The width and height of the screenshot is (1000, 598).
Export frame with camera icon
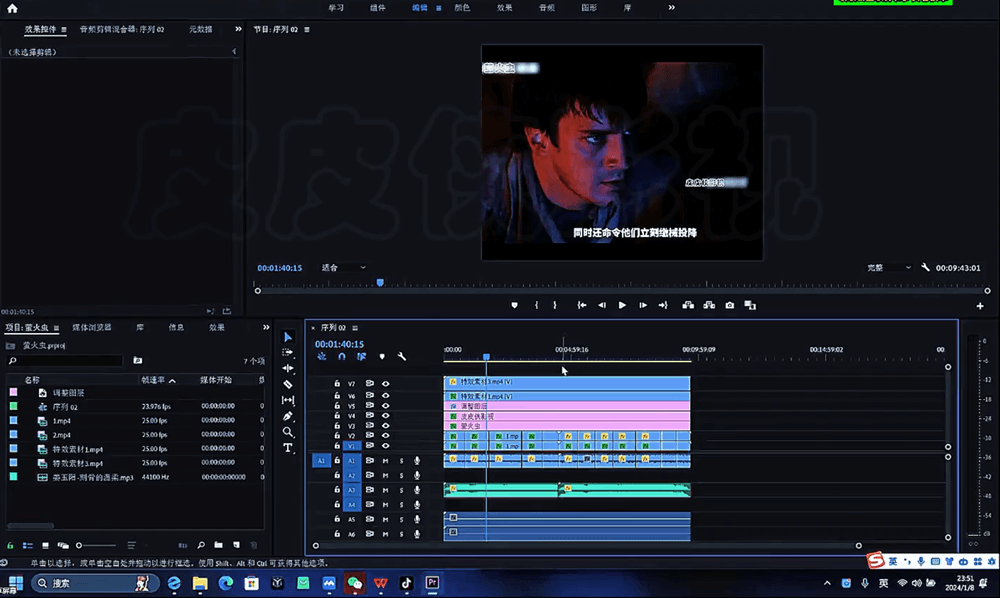pos(730,305)
